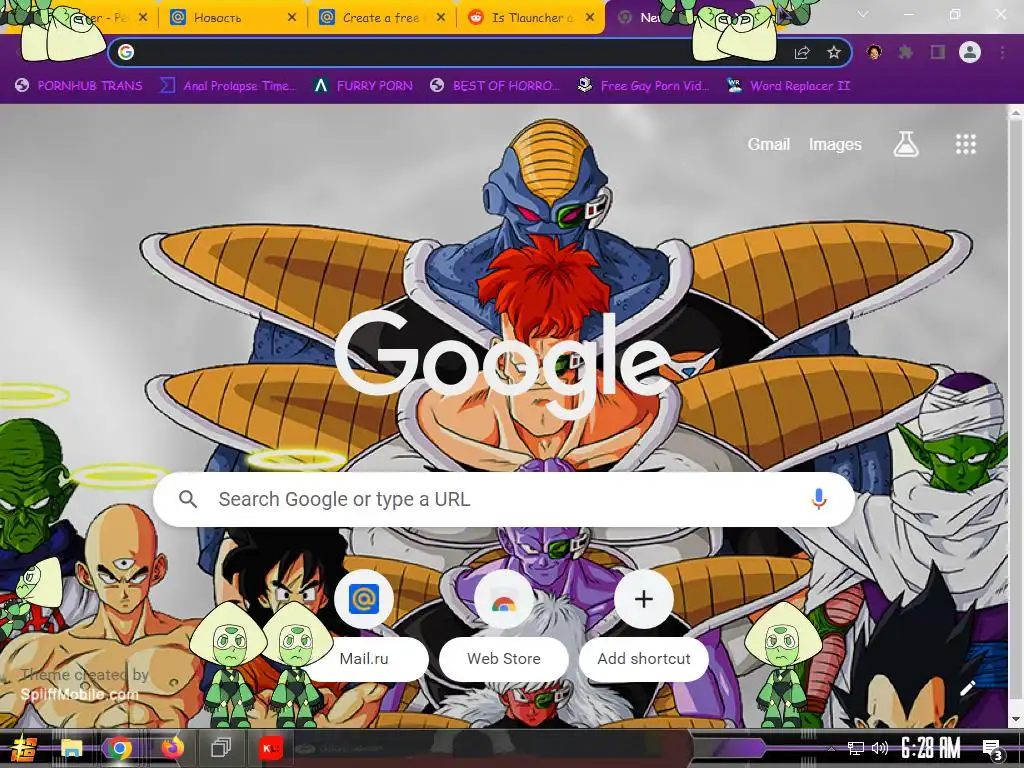Open Word Replacer II bookmark
The width and height of the screenshot is (1024, 768).
click(788, 86)
